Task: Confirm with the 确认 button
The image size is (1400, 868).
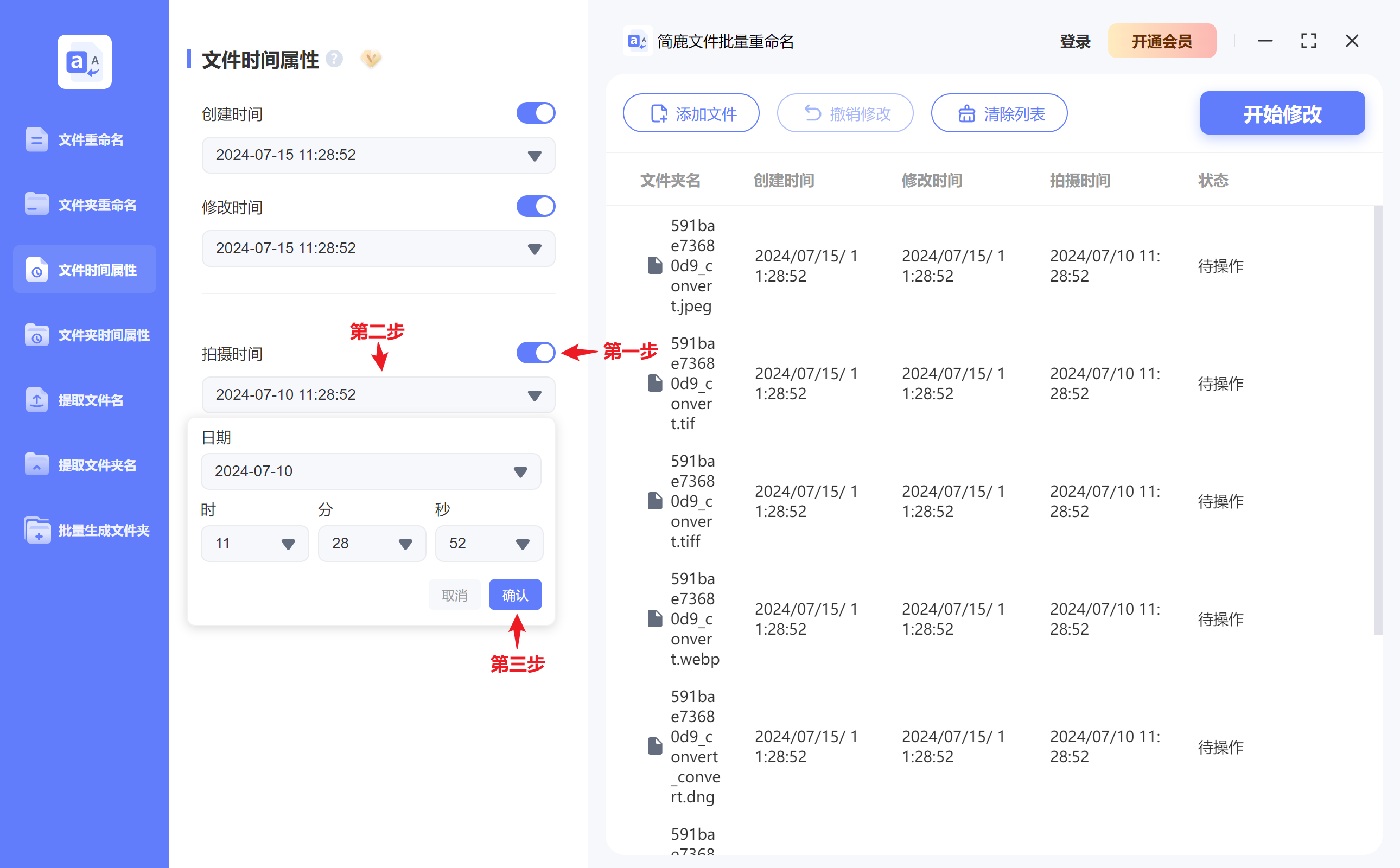Action: [515, 594]
